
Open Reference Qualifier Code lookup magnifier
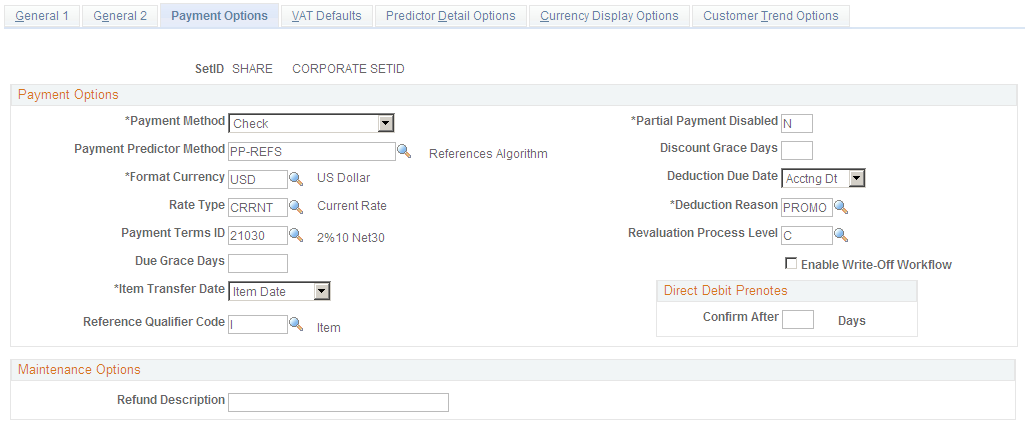(296, 324)
